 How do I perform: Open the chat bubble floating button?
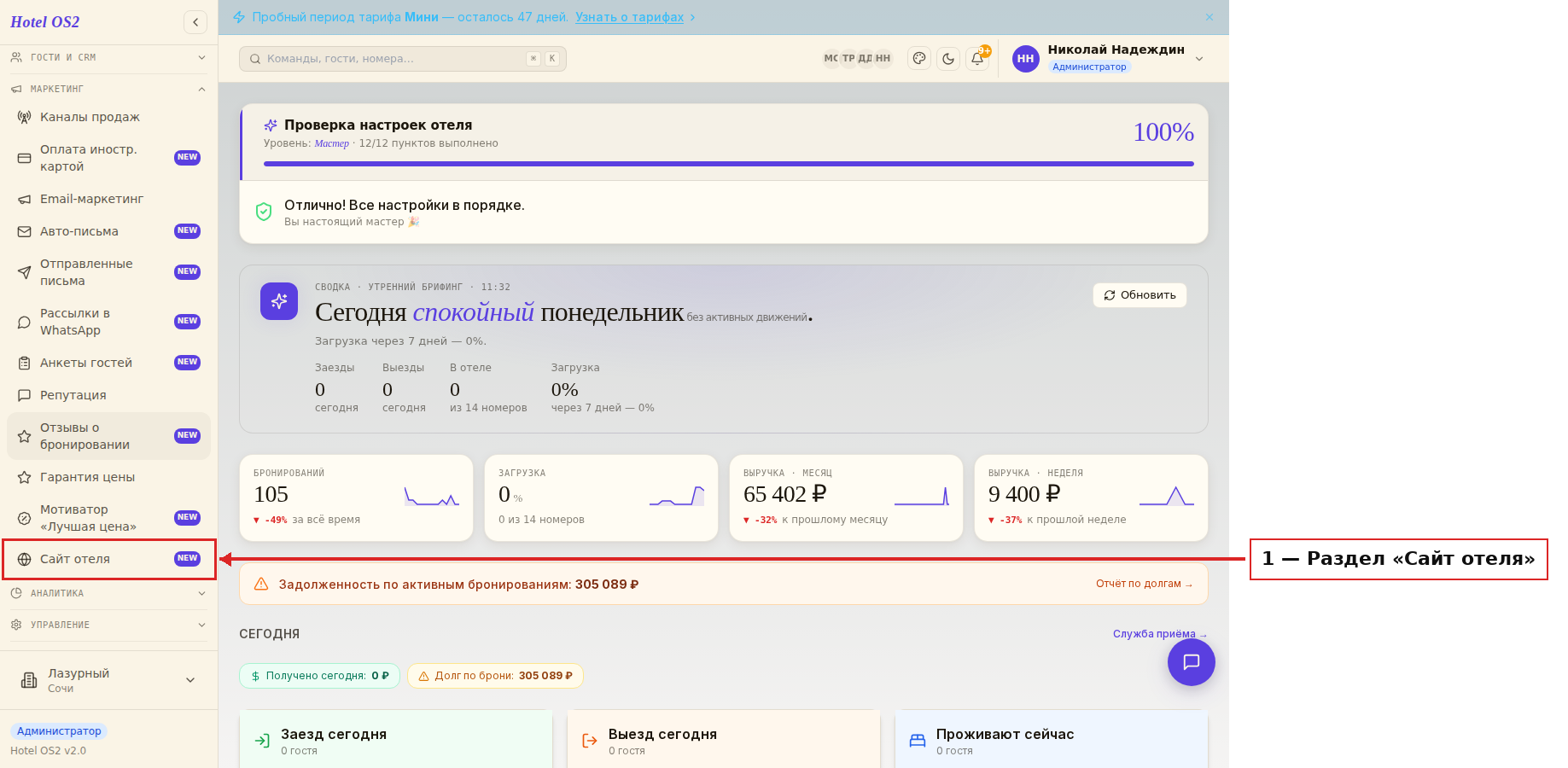coord(1192,662)
